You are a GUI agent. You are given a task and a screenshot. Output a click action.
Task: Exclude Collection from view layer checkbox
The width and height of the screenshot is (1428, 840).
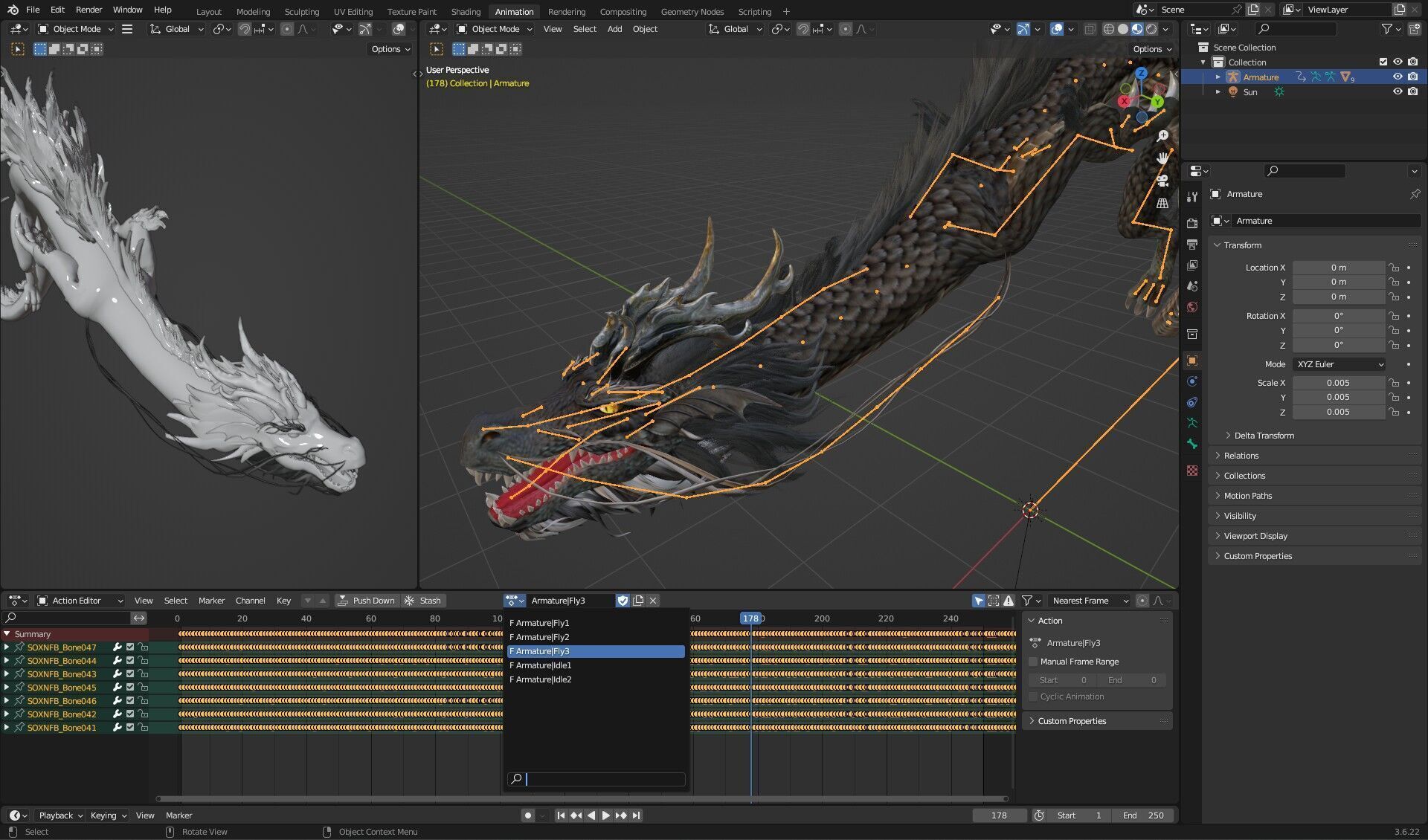[x=1383, y=62]
